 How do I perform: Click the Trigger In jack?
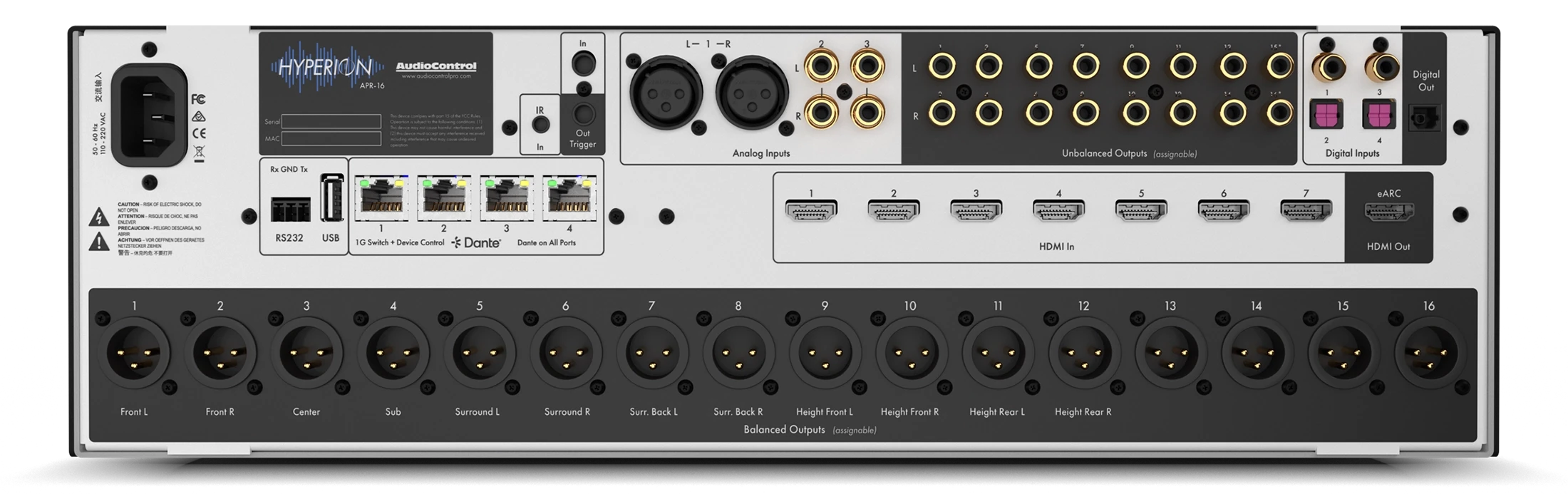click(584, 64)
